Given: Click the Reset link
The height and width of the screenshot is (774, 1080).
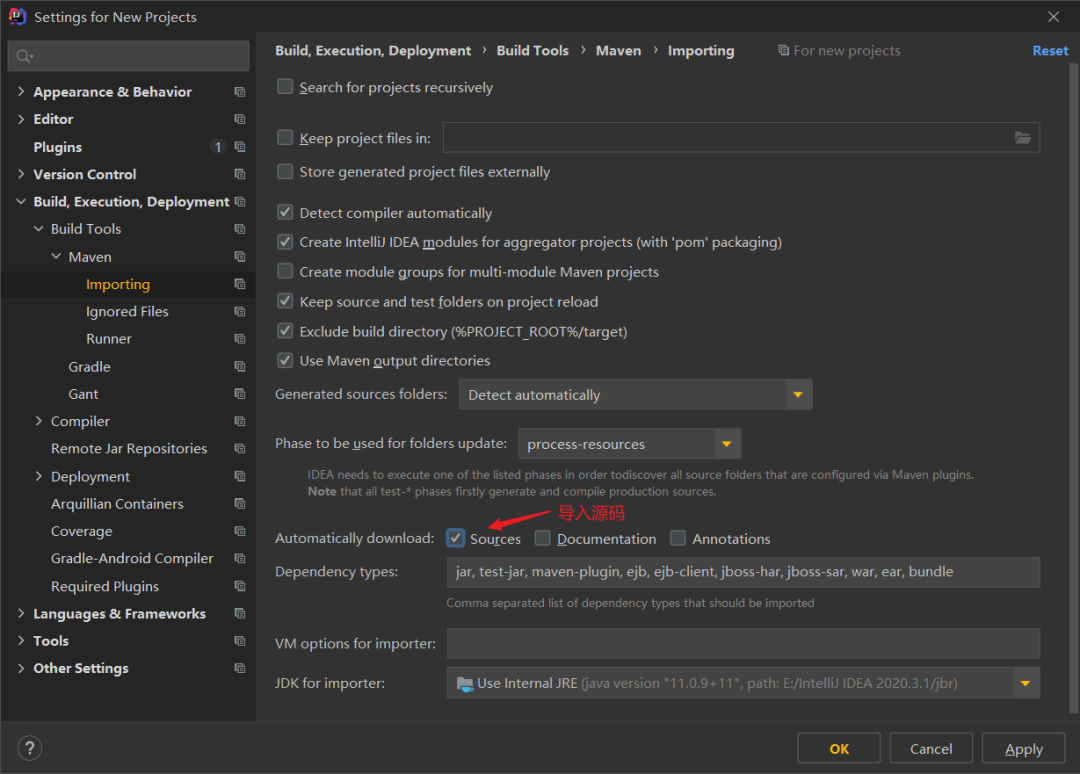Looking at the screenshot, I should pos(1050,50).
